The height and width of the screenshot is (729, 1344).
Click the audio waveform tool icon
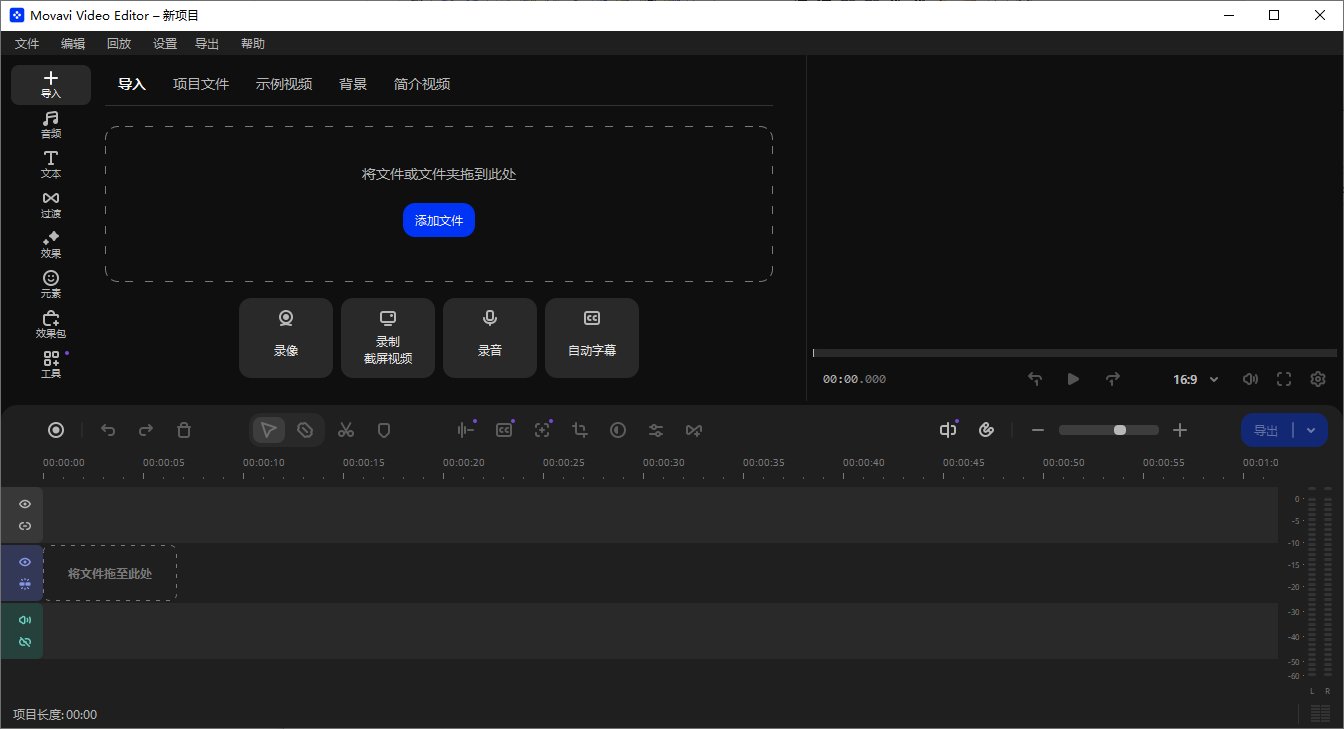pos(465,430)
